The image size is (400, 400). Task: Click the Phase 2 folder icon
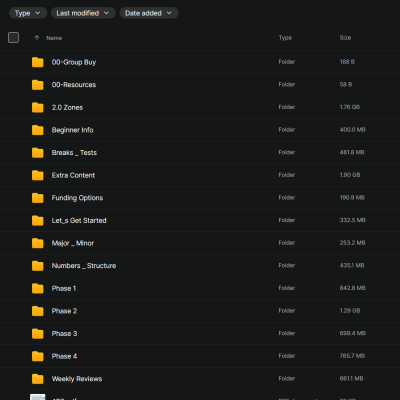pyautogui.click(x=38, y=311)
